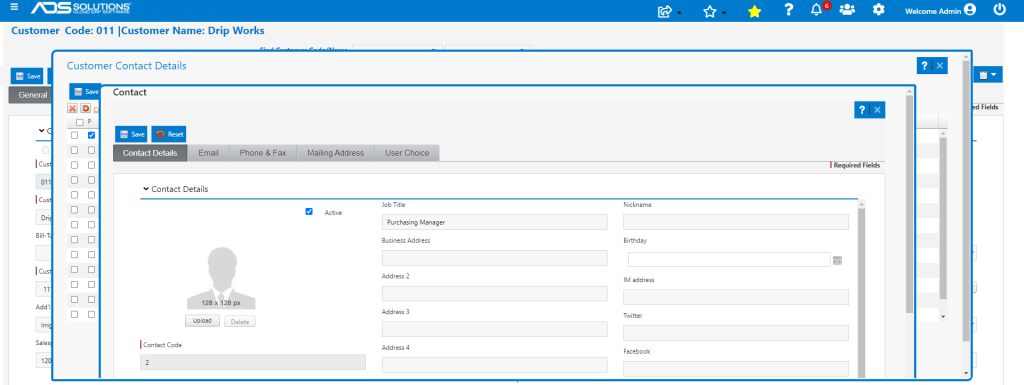The height and width of the screenshot is (385, 1024).
Task: Open help in the Contact dialog
Action: click(x=862, y=110)
